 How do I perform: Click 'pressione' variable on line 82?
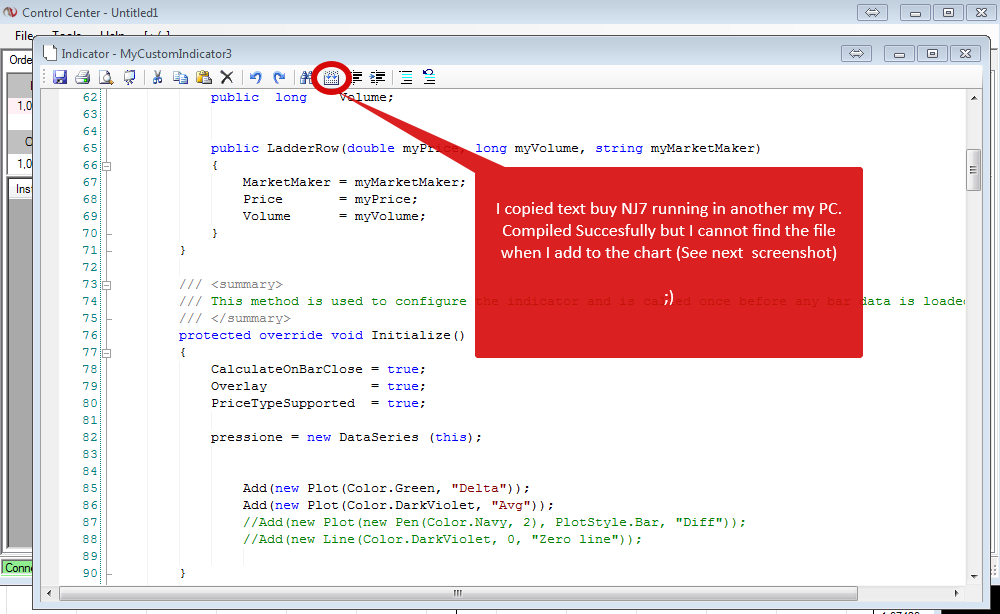pos(246,437)
